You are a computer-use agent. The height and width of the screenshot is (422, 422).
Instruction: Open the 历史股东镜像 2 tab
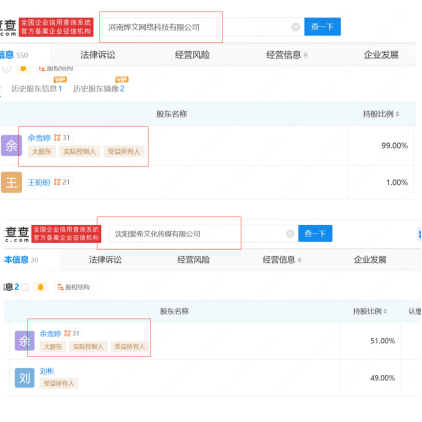click(99, 88)
